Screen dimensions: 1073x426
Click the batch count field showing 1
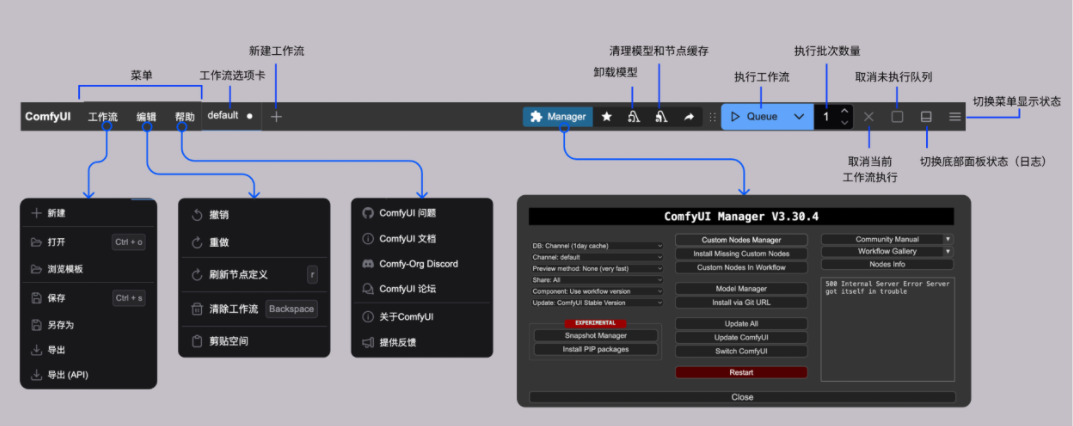[x=826, y=117]
